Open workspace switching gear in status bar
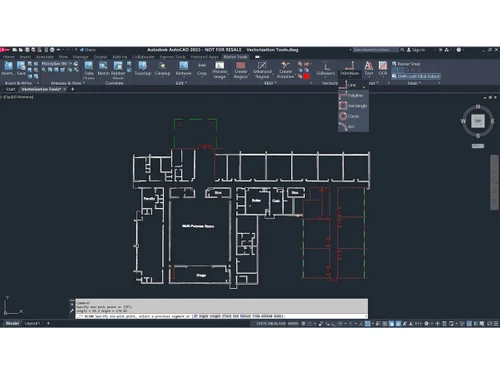The height and width of the screenshot is (375, 500). click(426, 323)
